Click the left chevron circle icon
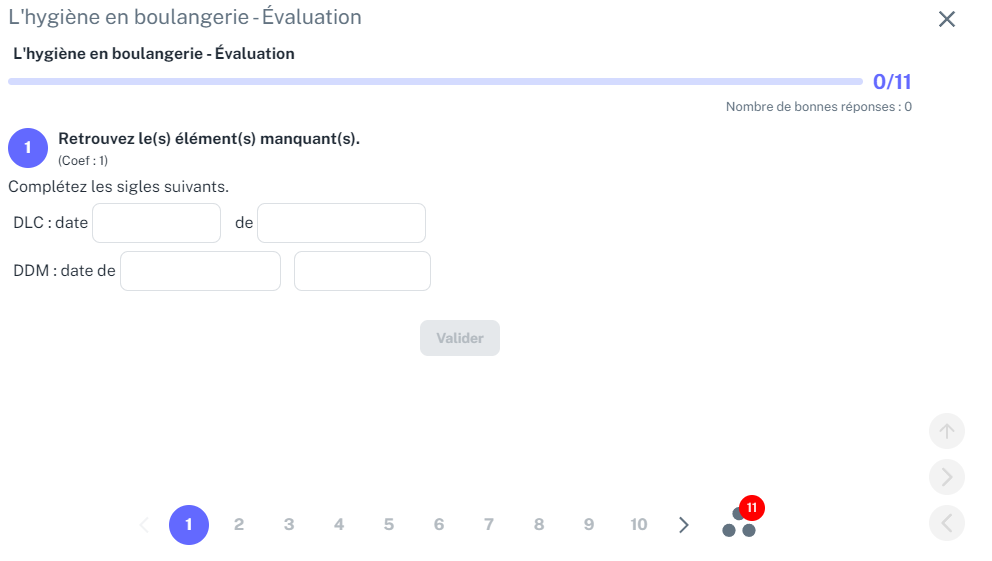The image size is (992, 561). pyautogui.click(x=946, y=523)
